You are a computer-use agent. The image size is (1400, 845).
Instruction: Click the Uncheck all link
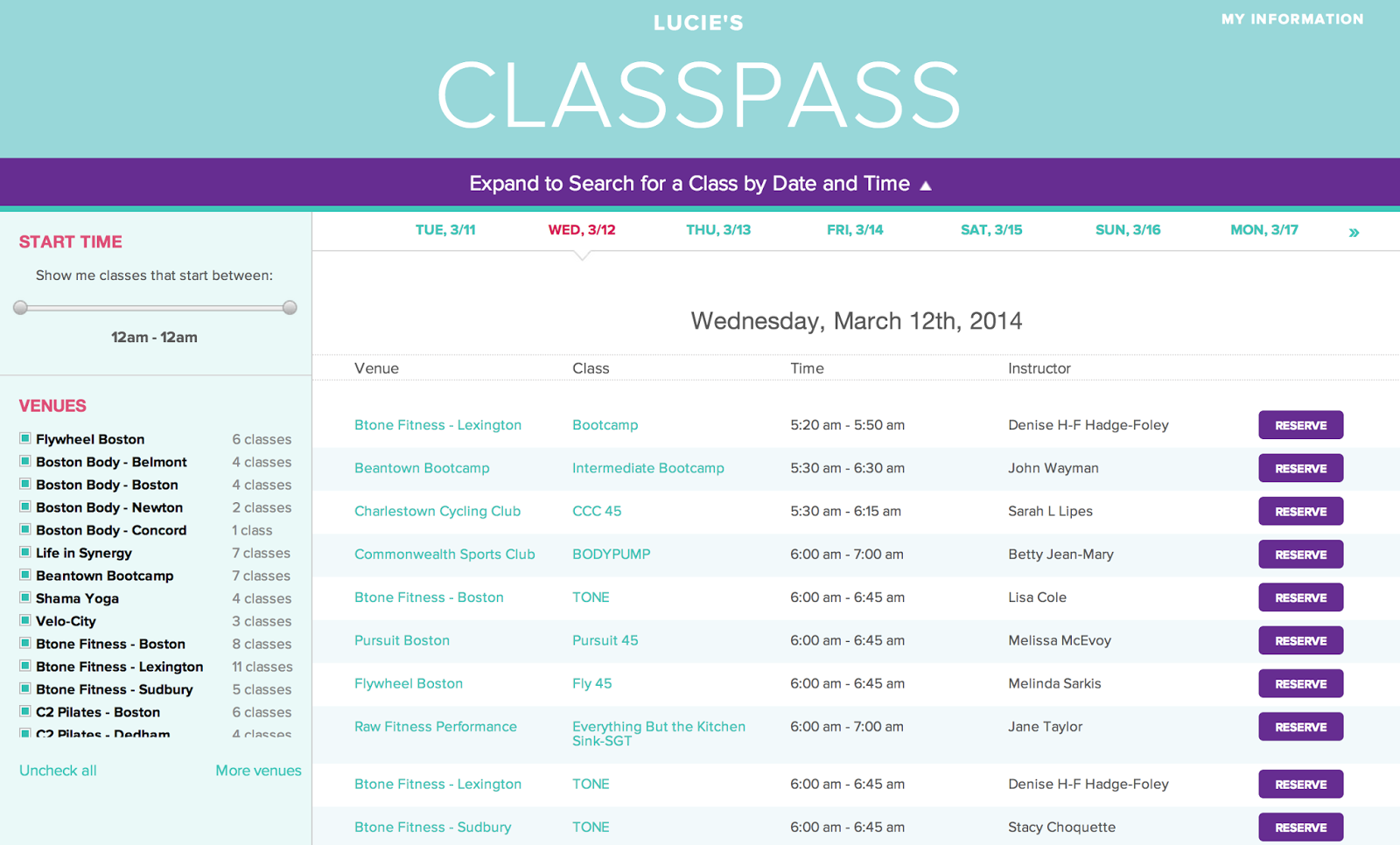point(58,771)
